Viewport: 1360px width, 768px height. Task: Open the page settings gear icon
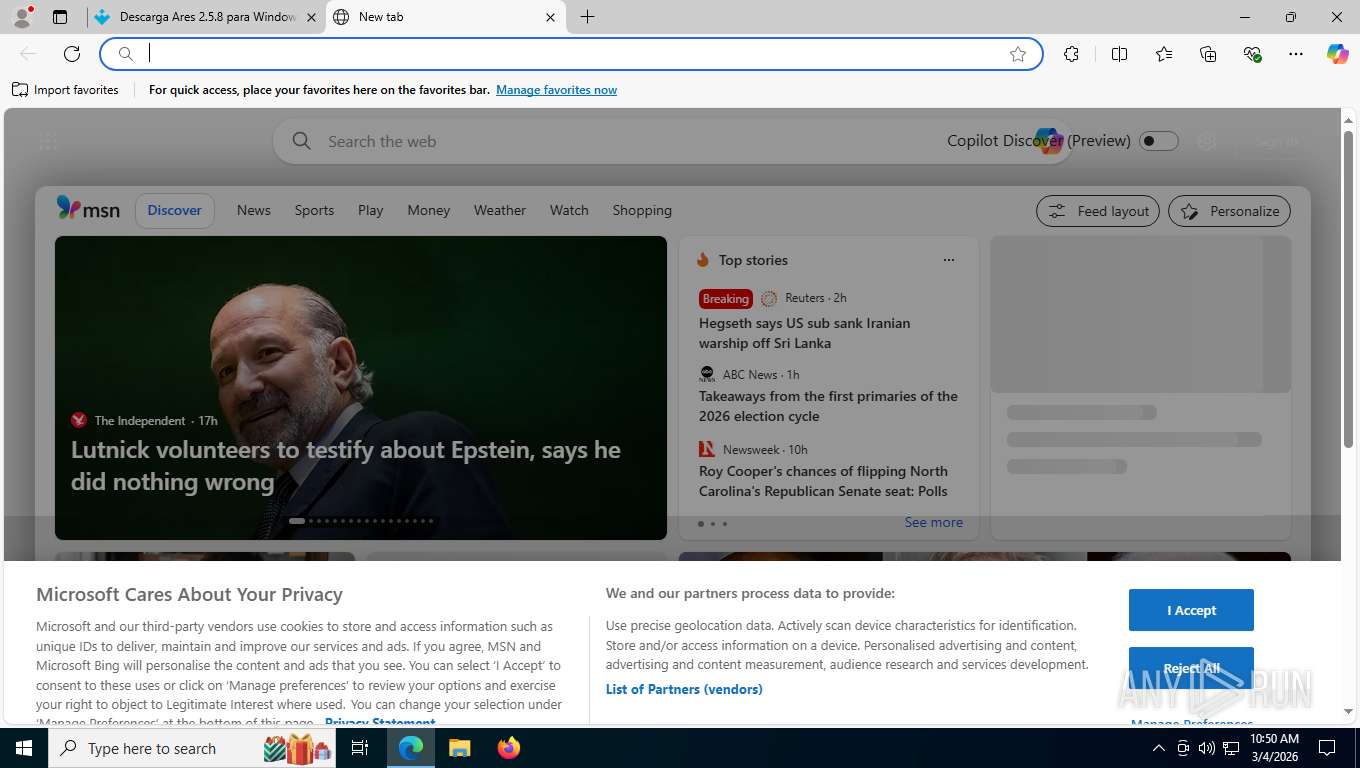(1207, 142)
